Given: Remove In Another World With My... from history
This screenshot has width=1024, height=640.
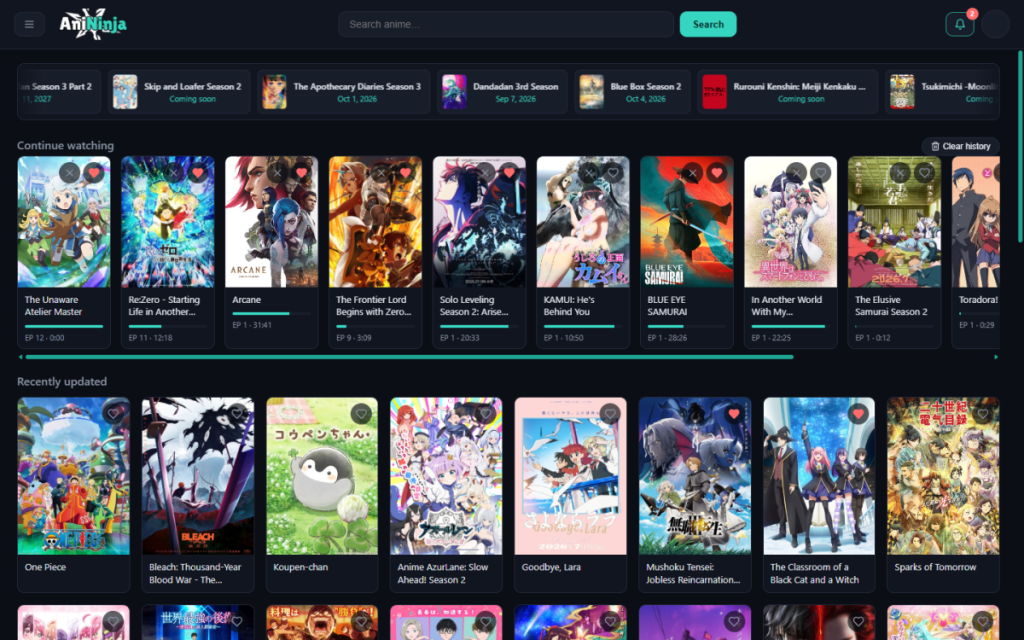Looking at the screenshot, I should [x=796, y=173].
